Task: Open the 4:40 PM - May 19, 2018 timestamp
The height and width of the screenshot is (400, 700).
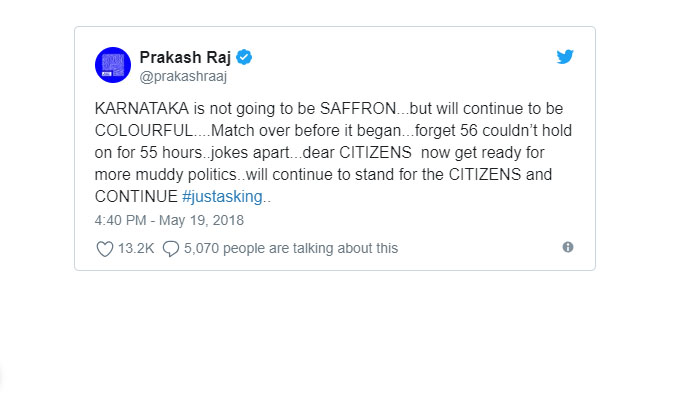Action: (169, 221)
